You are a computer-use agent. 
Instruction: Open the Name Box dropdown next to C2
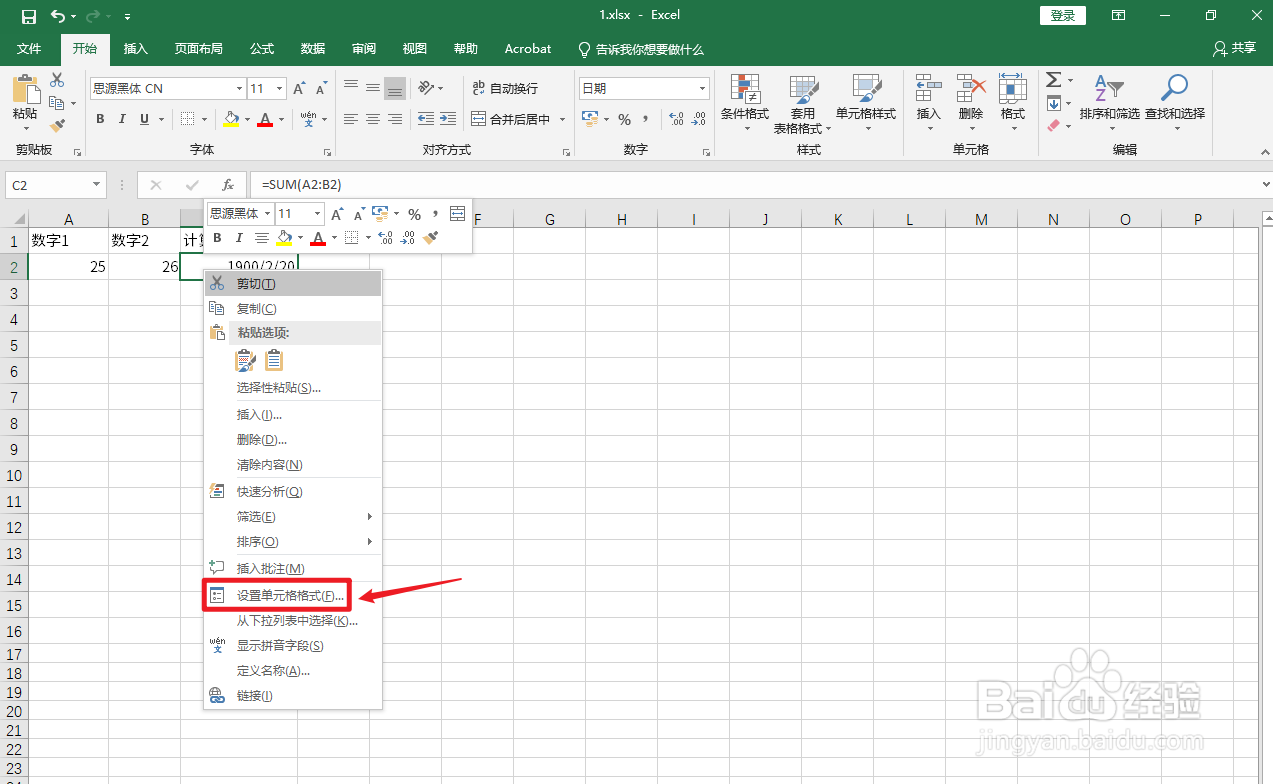pyautogui.click(x=97, y=185)
